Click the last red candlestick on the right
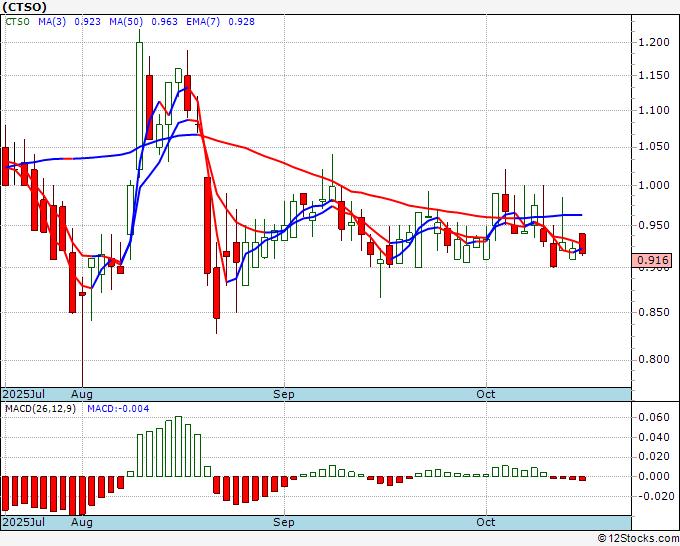Image resolution: width=680 pixels, height=546 pixels. (x=583, y=243)
